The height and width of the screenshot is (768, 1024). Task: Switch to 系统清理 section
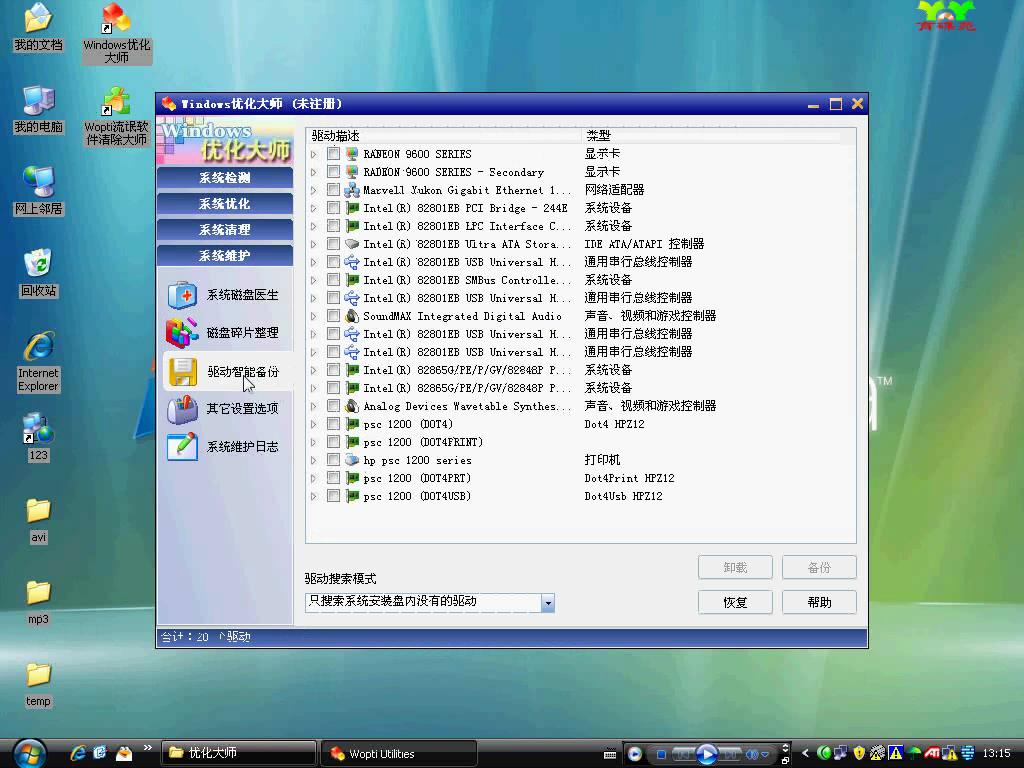click(x=225, y=230)
